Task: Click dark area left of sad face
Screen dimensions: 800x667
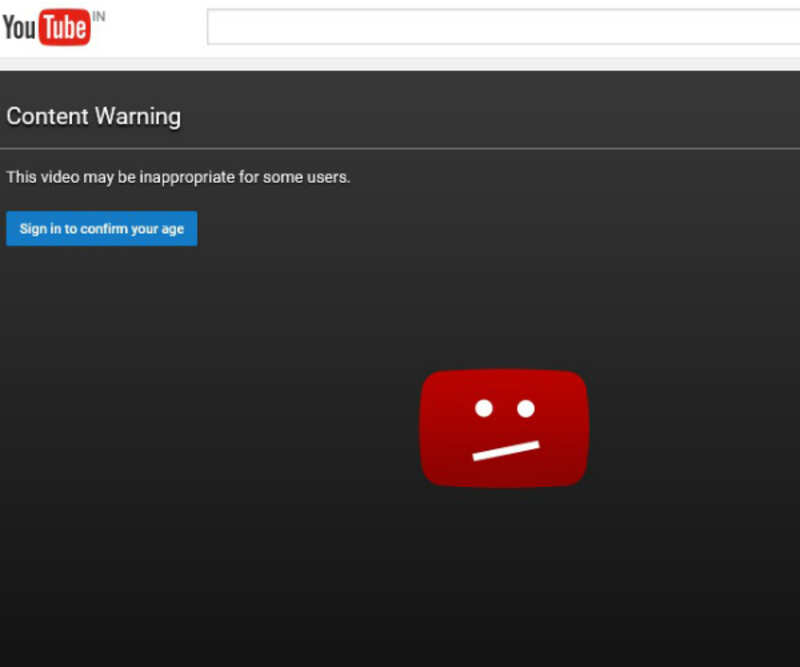Action: click(200, 430)
